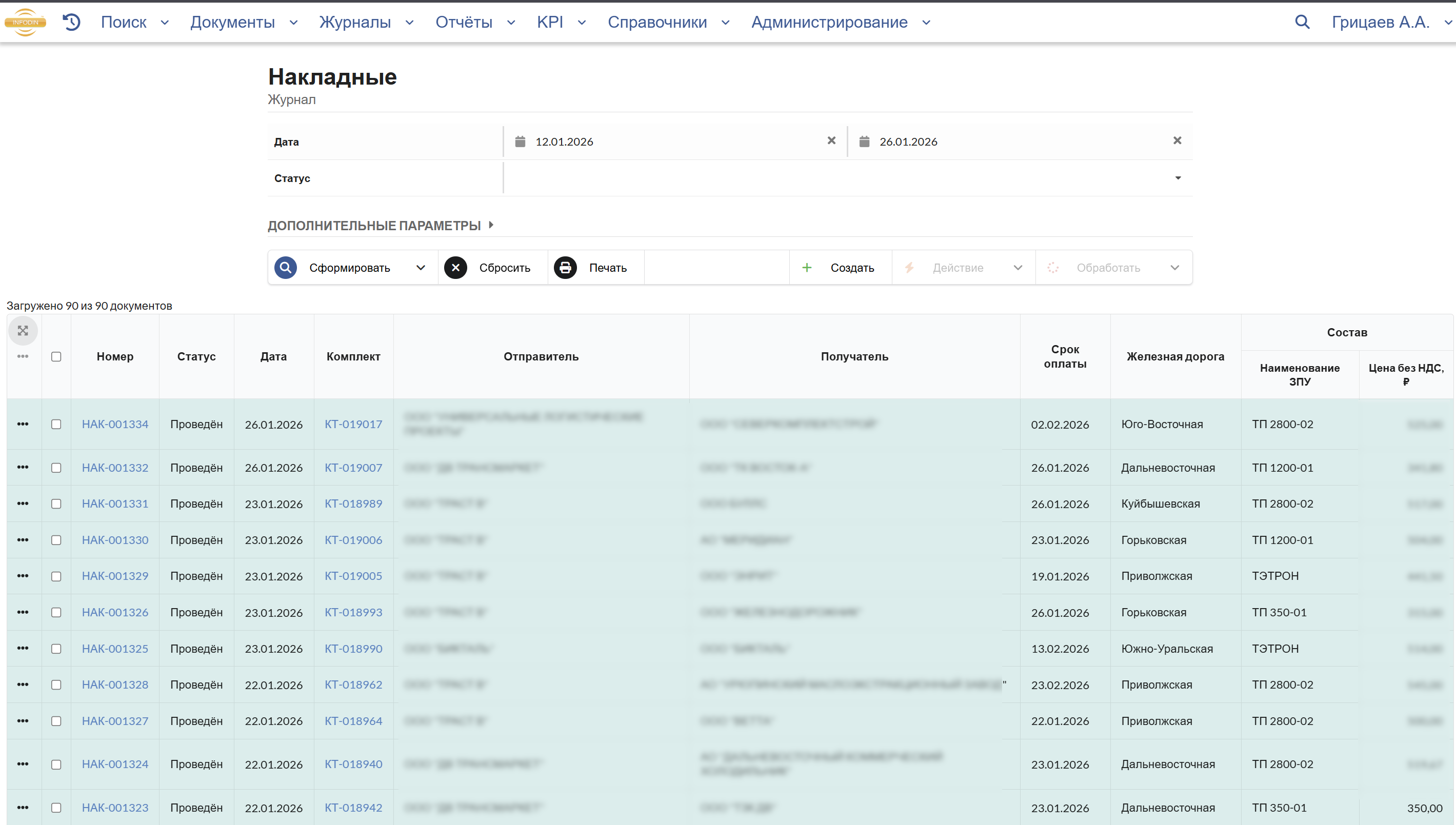This screenshot has height=825, width=1456.
Task: Open the KPI menu
Action: pos(561,22)
